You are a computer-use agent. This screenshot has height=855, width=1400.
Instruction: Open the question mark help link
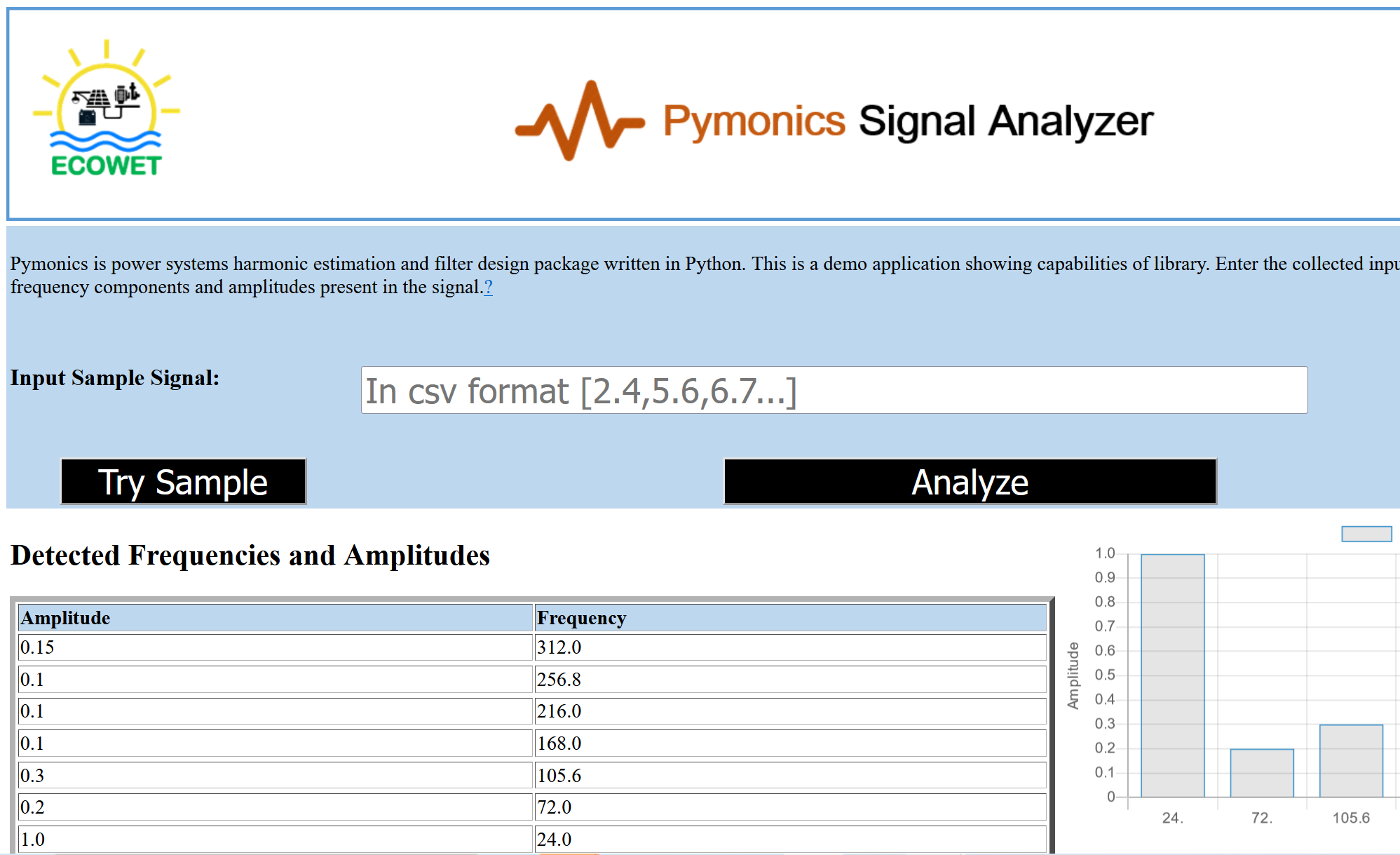coord(488,287)
